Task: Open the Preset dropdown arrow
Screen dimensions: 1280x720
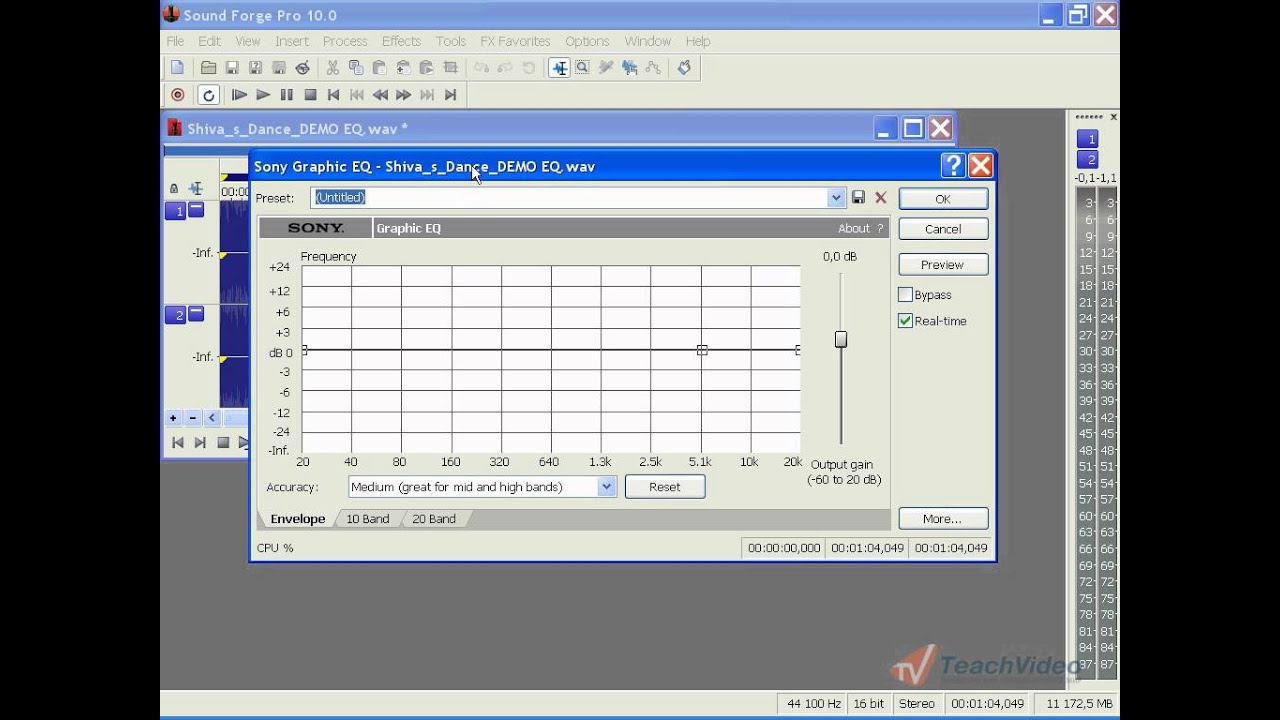Action: 836,198
